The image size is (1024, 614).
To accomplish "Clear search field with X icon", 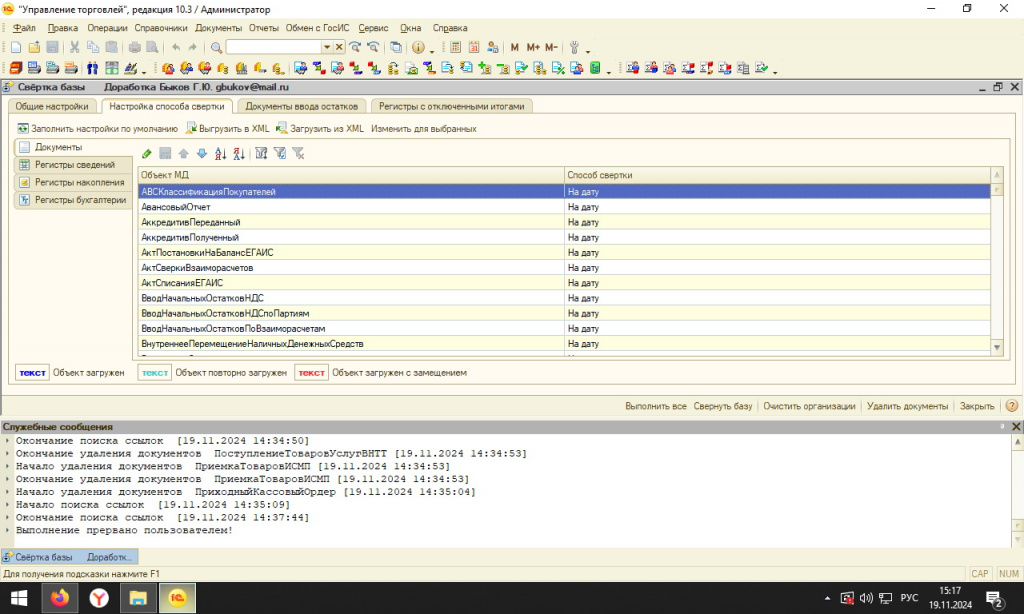I will point(339,47).
